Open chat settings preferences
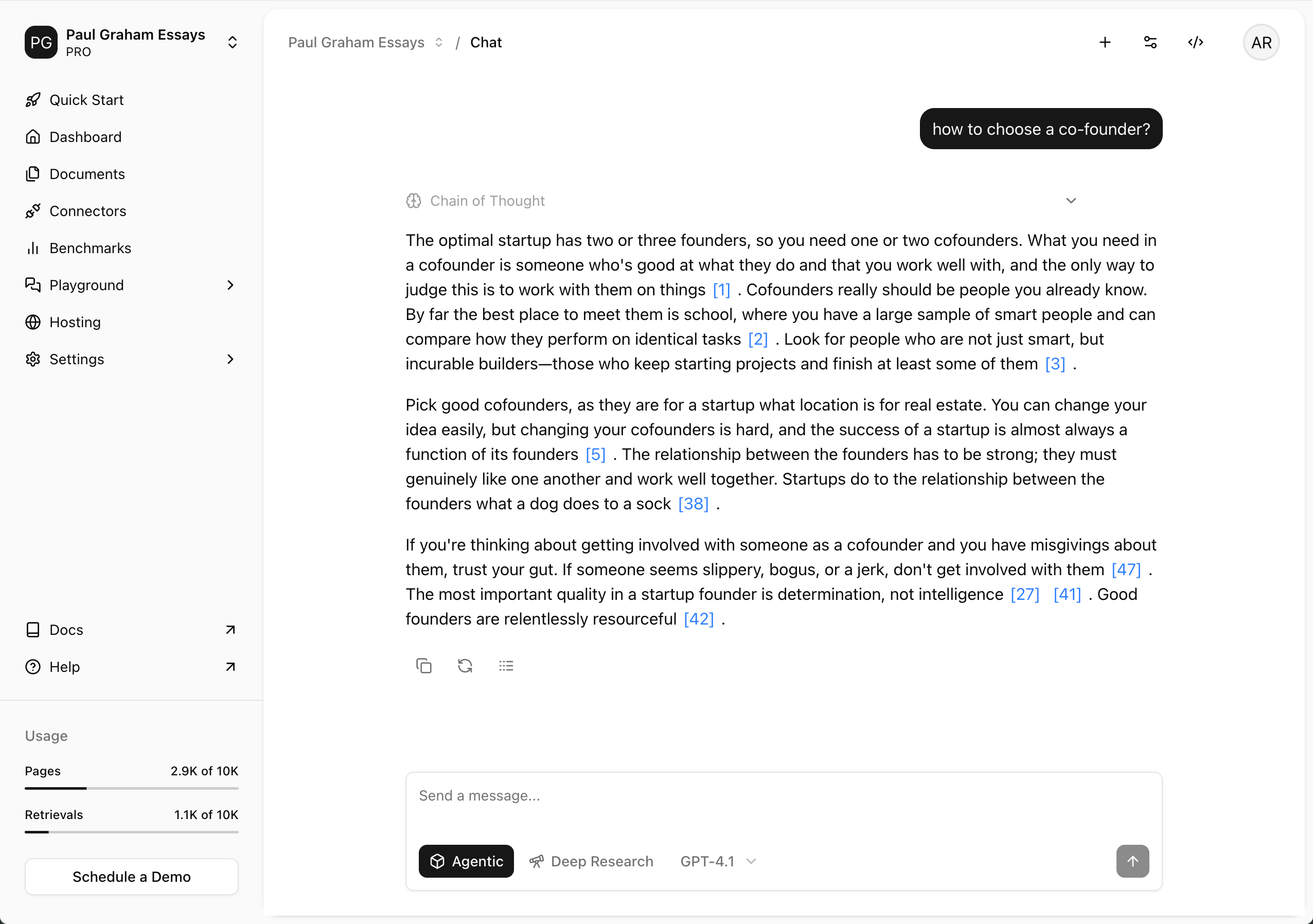1313x924 pixels. (1150, 42)
